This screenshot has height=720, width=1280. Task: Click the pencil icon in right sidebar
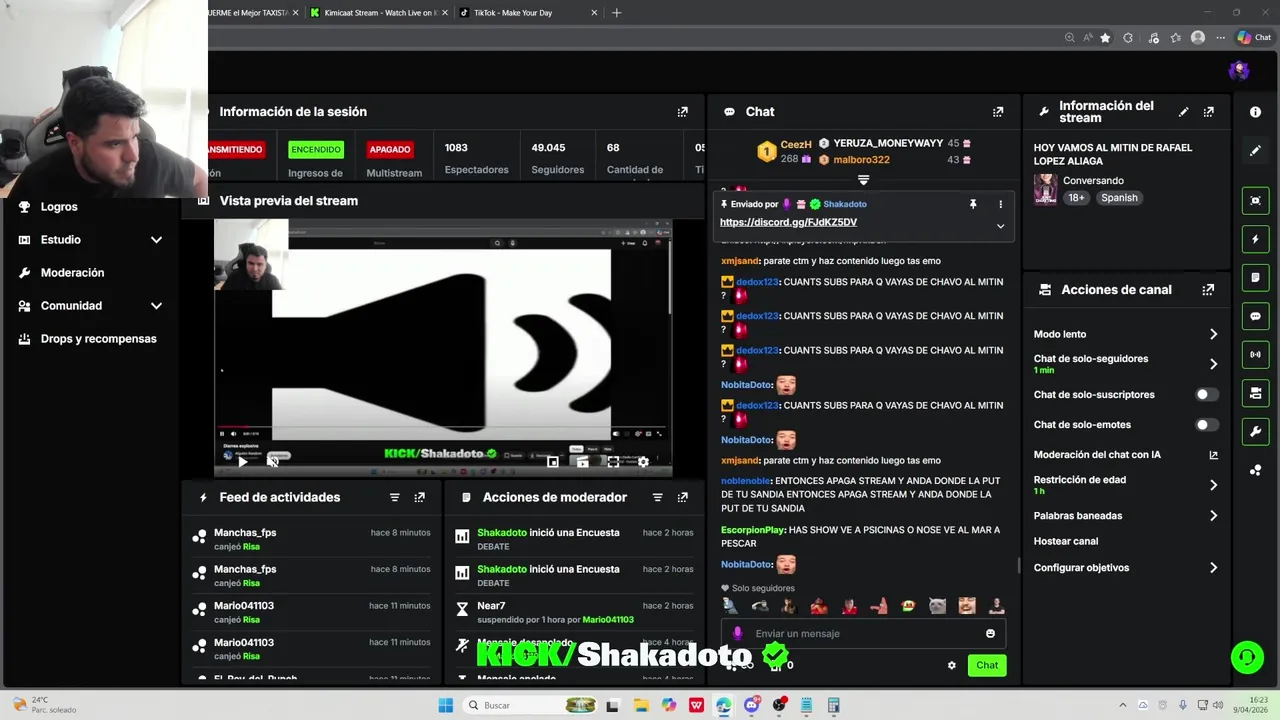point(1256,151)
